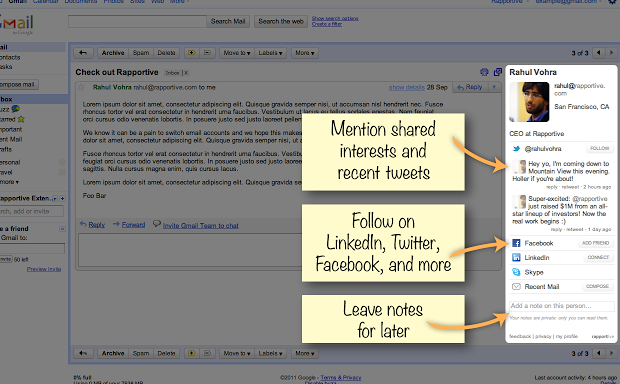Focus the mail search input field
The width and height of the screenshot is (620, 384).
tap(137, 21)
